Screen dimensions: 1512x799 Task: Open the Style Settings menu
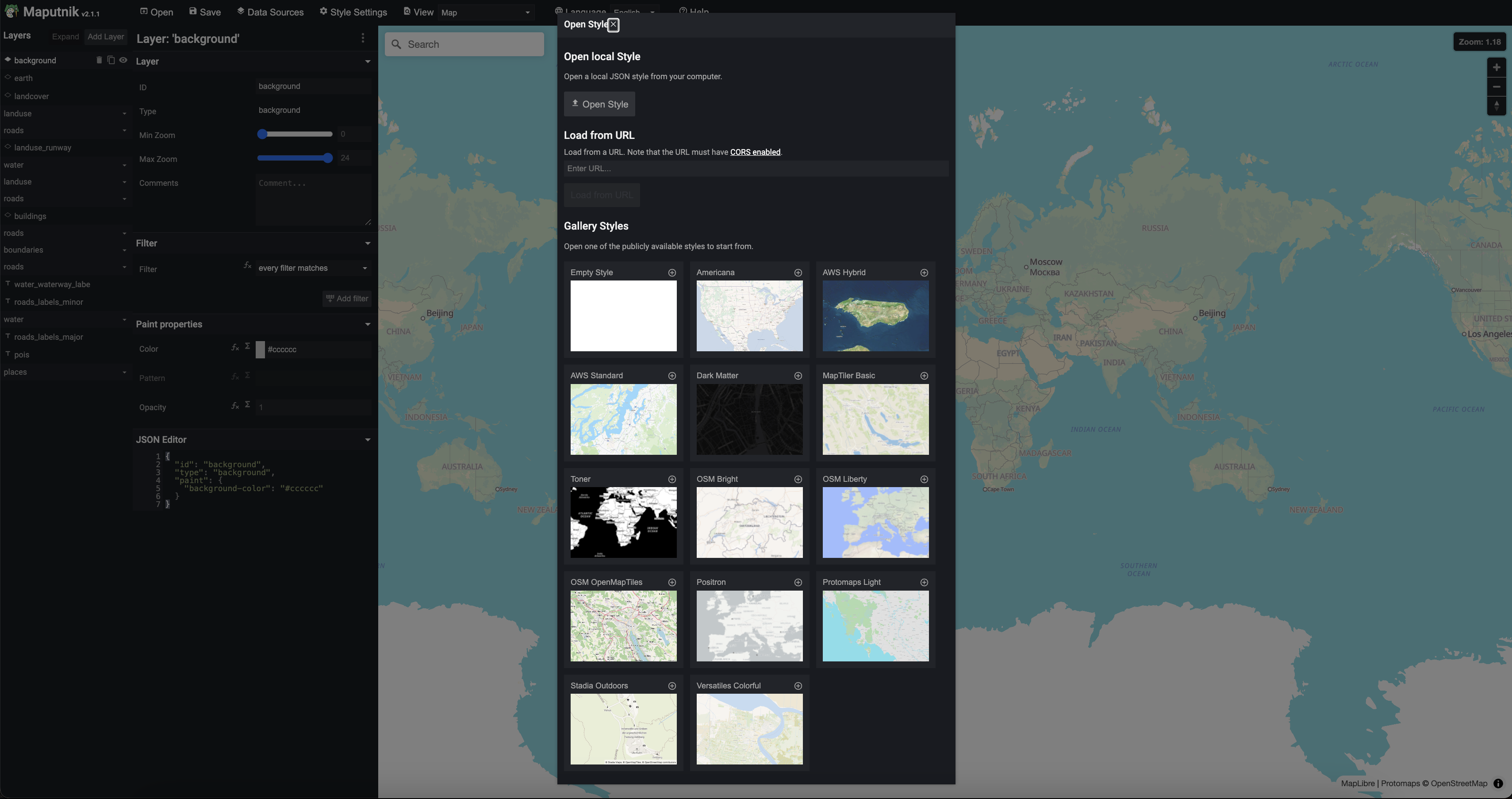coord(353,12)
